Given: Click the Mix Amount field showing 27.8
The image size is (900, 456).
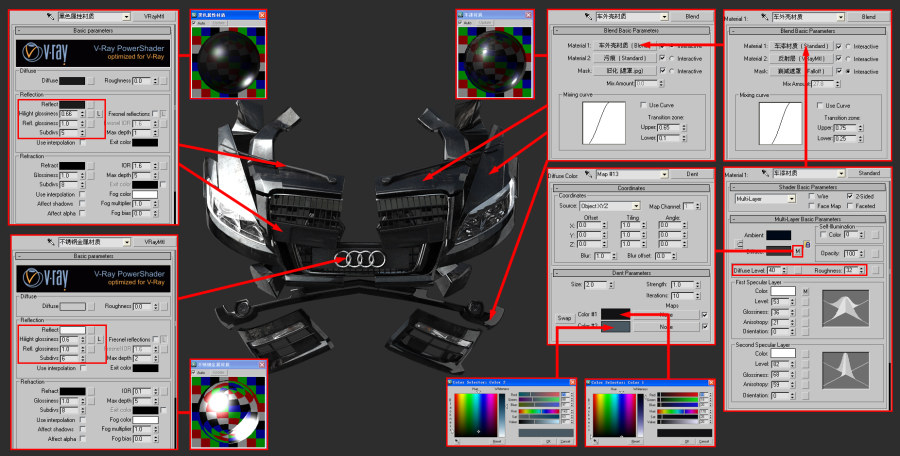Looking at the screenshot, I should click(x=821, y=84).
